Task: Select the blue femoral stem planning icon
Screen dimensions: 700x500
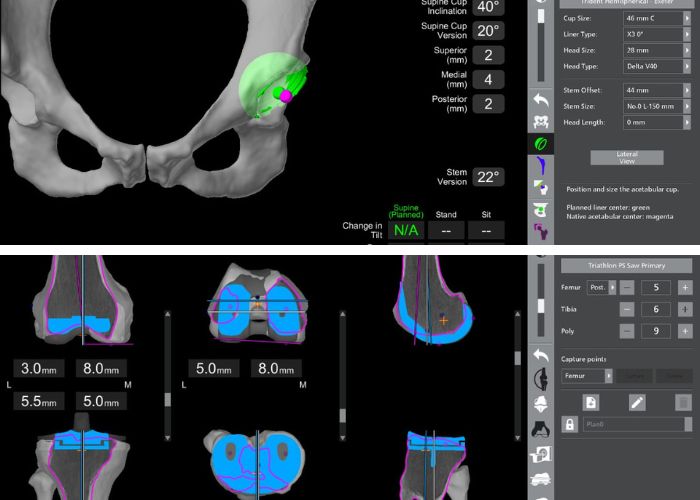Action: [541, 165]
